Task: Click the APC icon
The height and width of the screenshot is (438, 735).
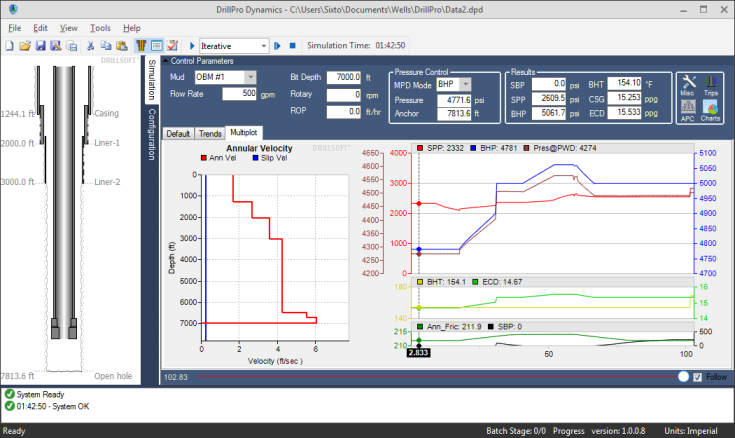Action: pos(688,109)
